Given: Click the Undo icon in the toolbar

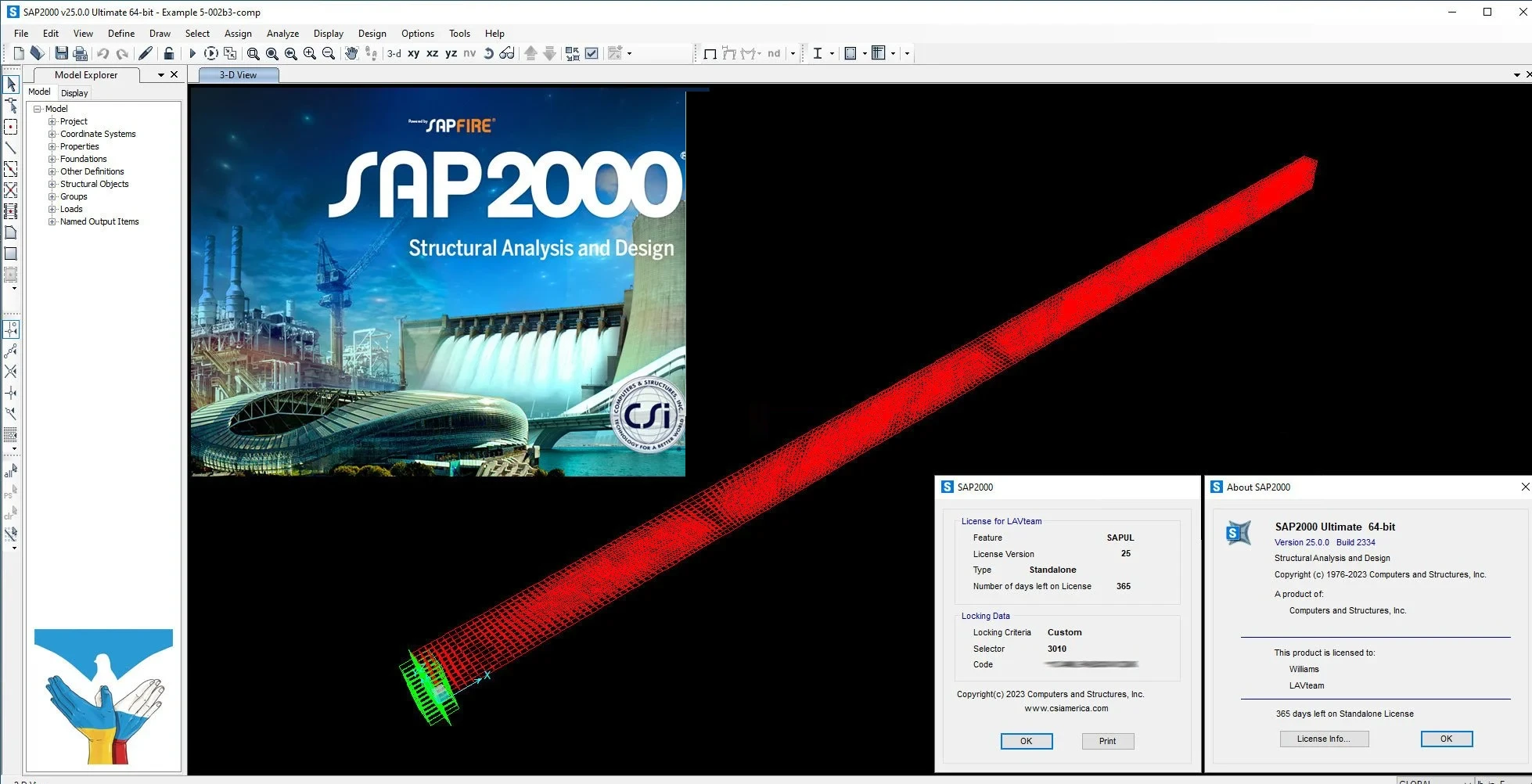Looking at the screenshot, I should coord(102,53).
